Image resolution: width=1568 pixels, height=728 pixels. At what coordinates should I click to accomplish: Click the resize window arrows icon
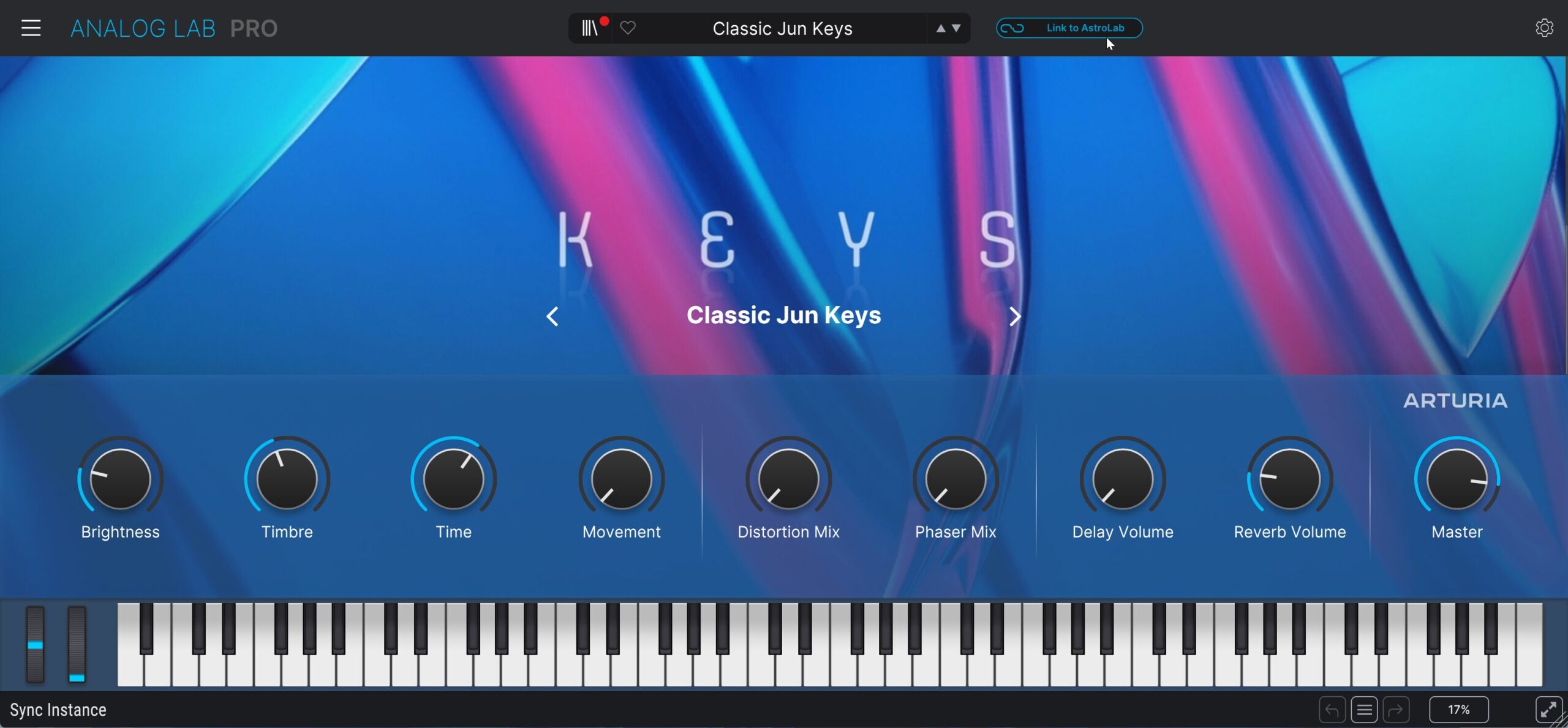(1548, 710)
